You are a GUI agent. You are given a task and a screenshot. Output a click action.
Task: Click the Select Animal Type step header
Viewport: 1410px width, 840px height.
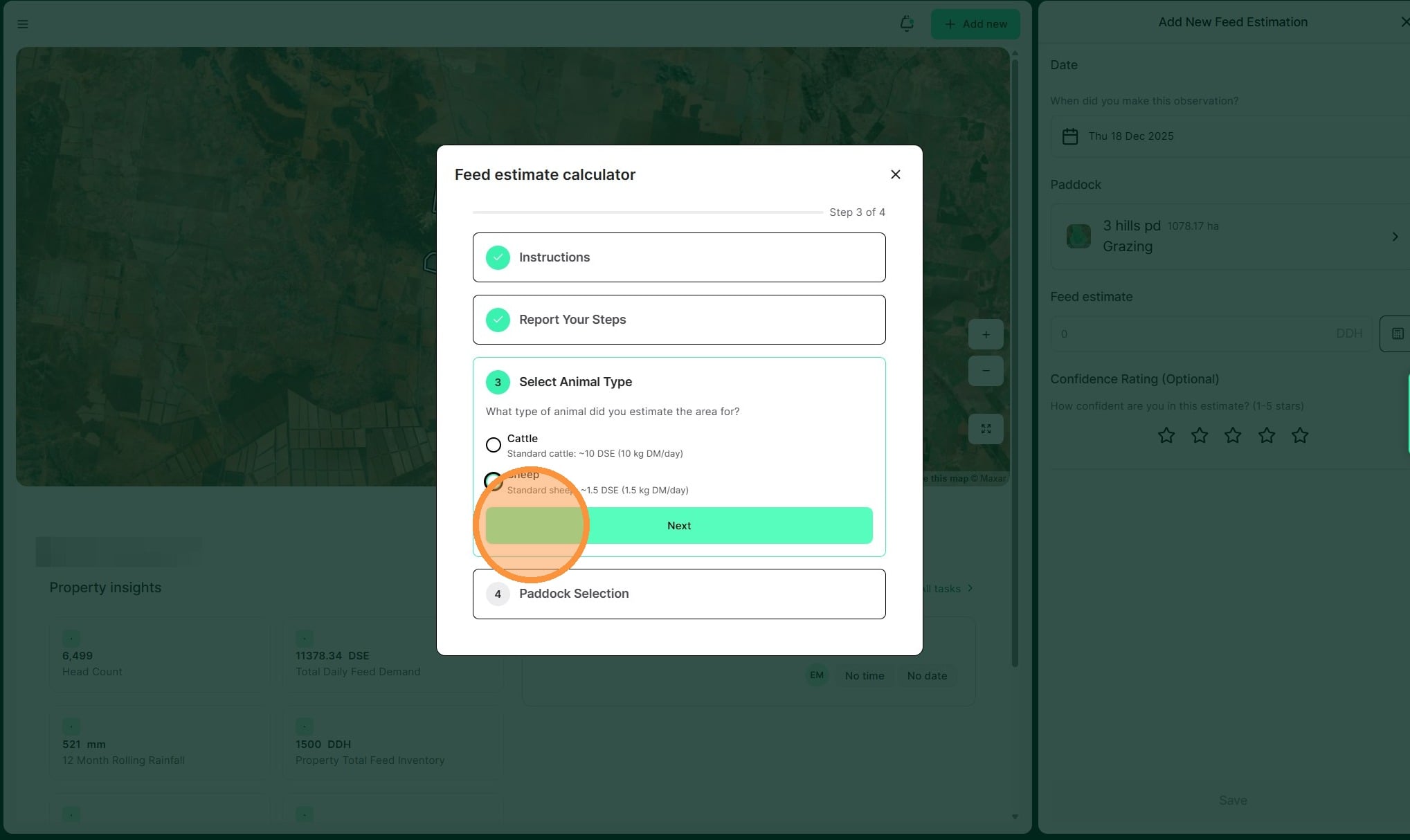click(x=575, y=382)
